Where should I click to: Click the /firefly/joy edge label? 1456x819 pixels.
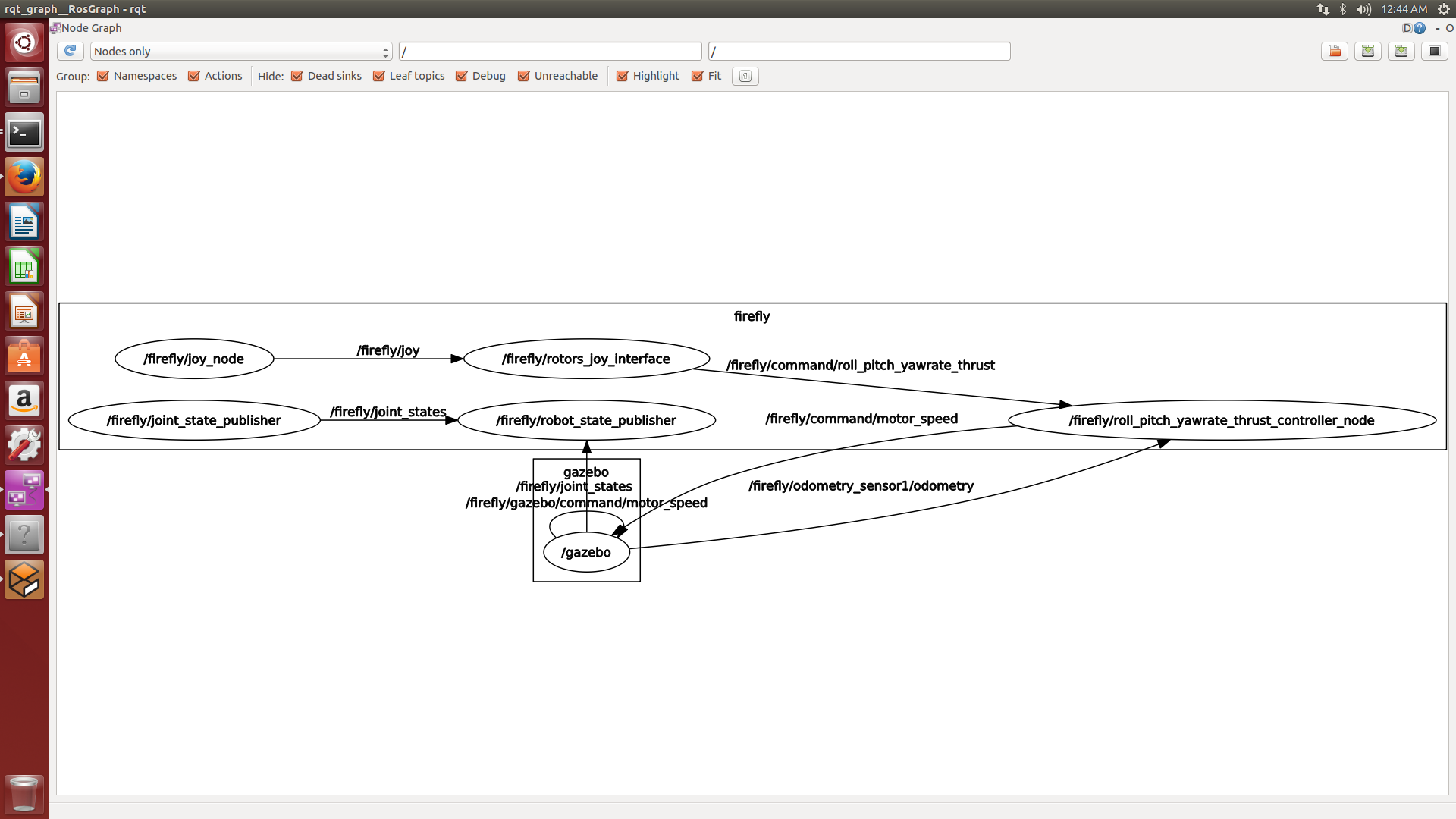(x=388, y=350)
